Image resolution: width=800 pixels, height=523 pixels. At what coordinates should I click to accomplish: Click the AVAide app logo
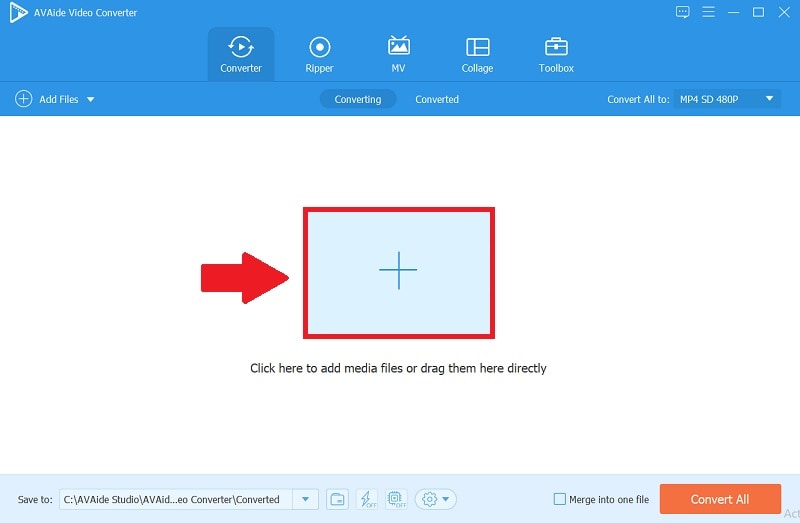tap(18, 12)
